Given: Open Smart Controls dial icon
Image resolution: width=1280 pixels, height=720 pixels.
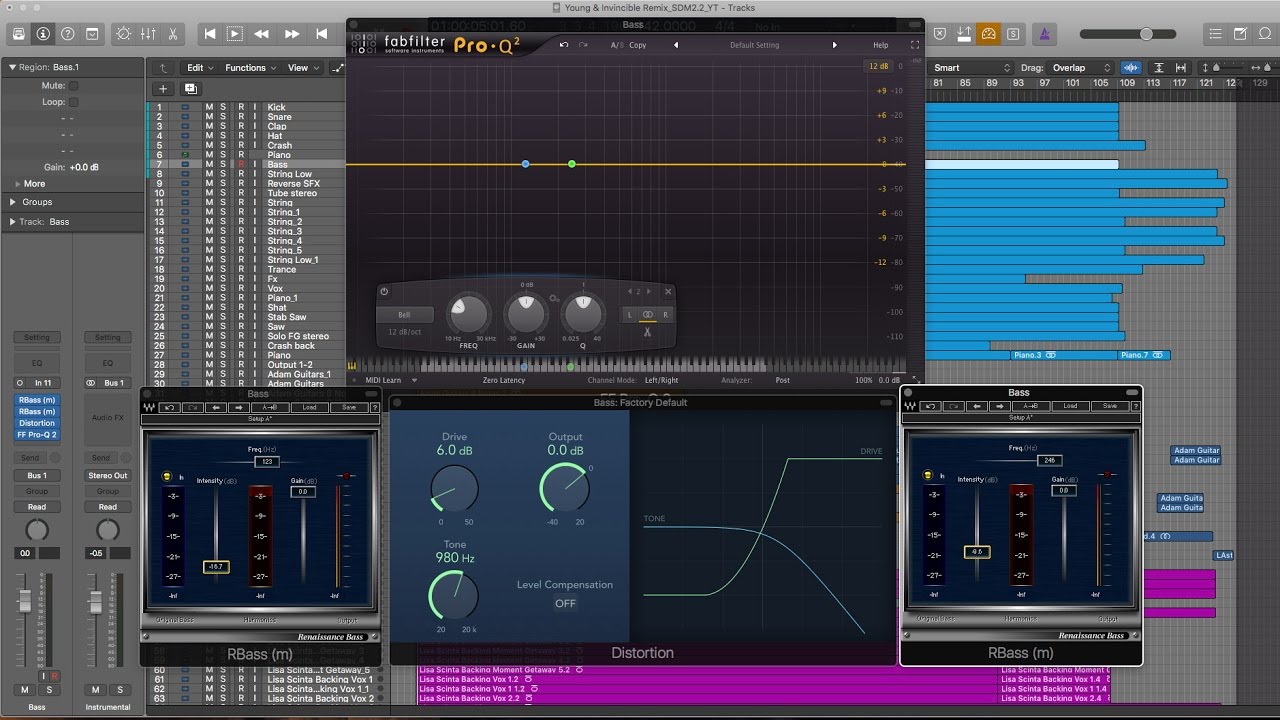Looking at the screenshot, I should pos(124,33).
